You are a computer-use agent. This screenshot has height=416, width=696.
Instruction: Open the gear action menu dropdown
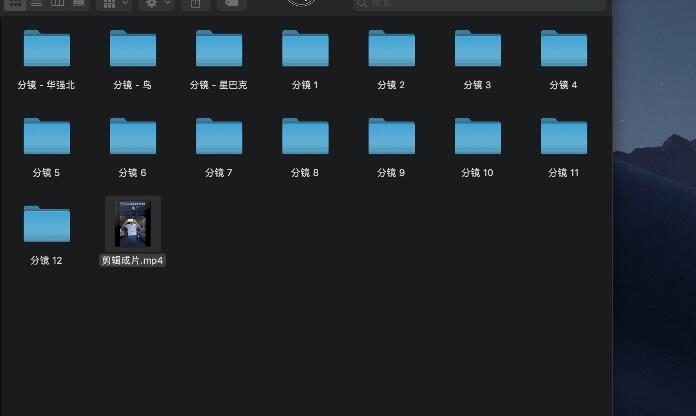156,4
